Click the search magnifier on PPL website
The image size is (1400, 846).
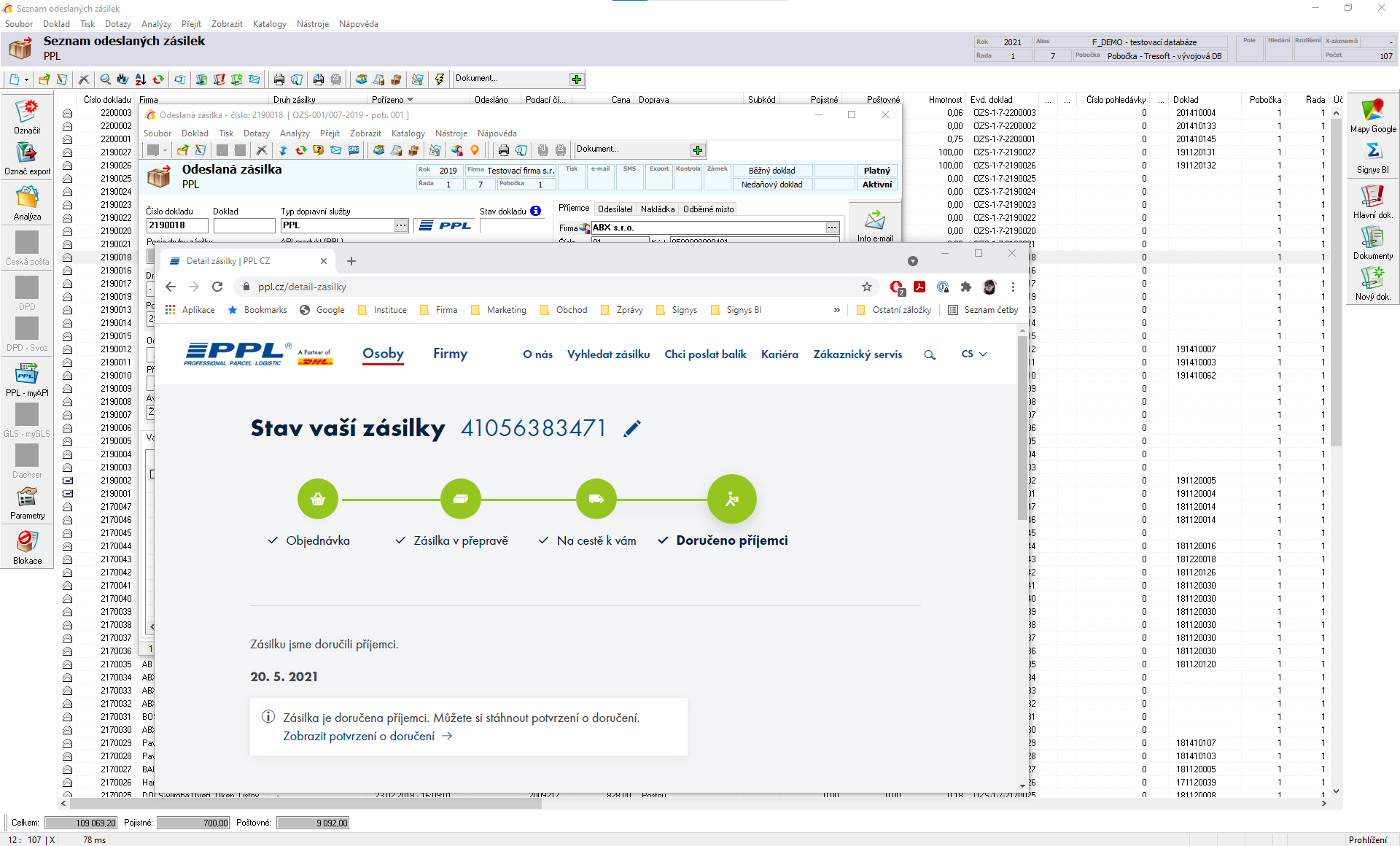coord(930,354)
